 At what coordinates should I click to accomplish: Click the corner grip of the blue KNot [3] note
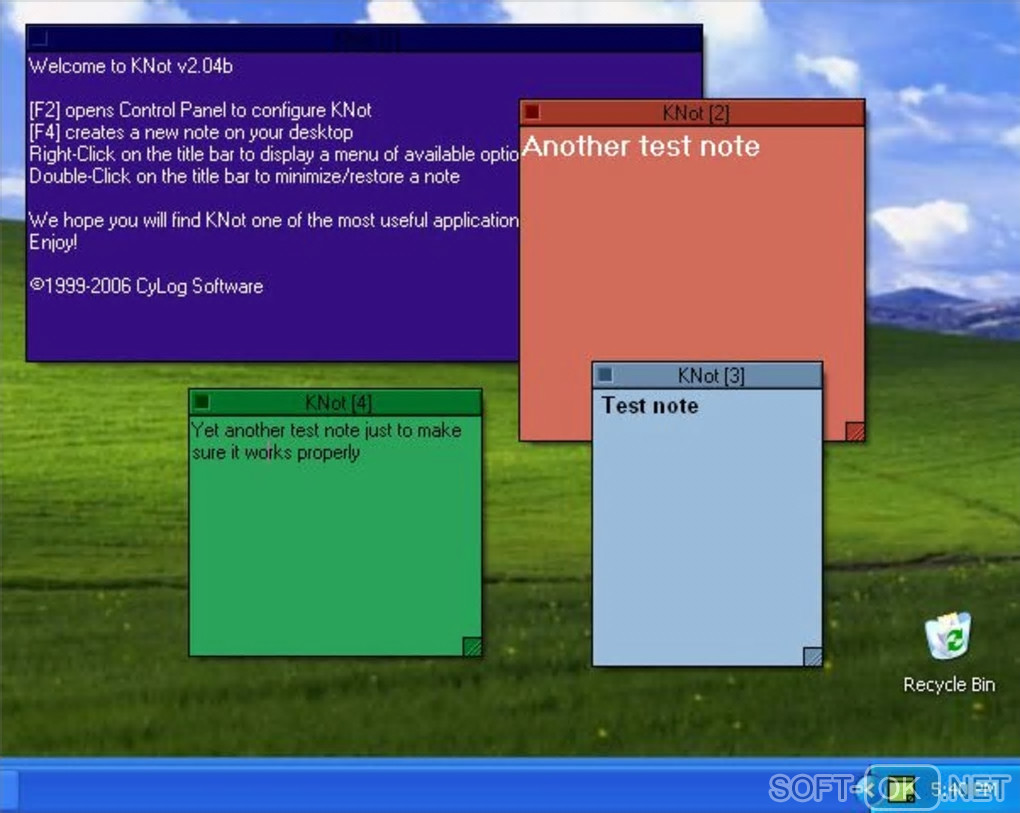(812, 656)
